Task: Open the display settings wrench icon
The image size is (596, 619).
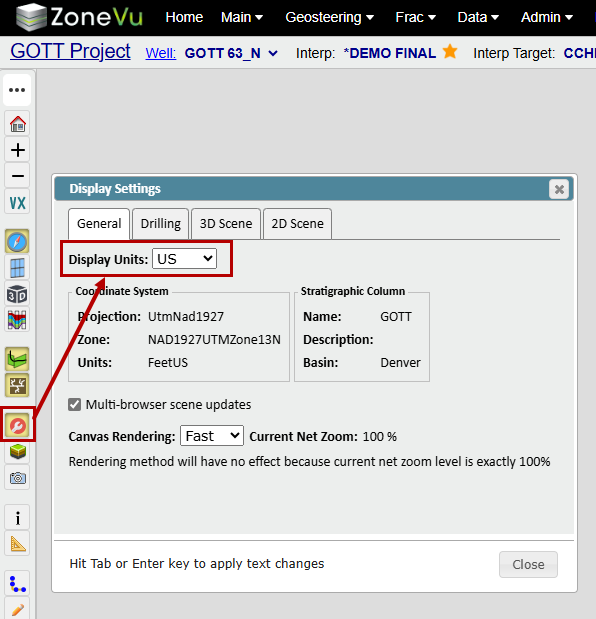Action: click(17, 426)
